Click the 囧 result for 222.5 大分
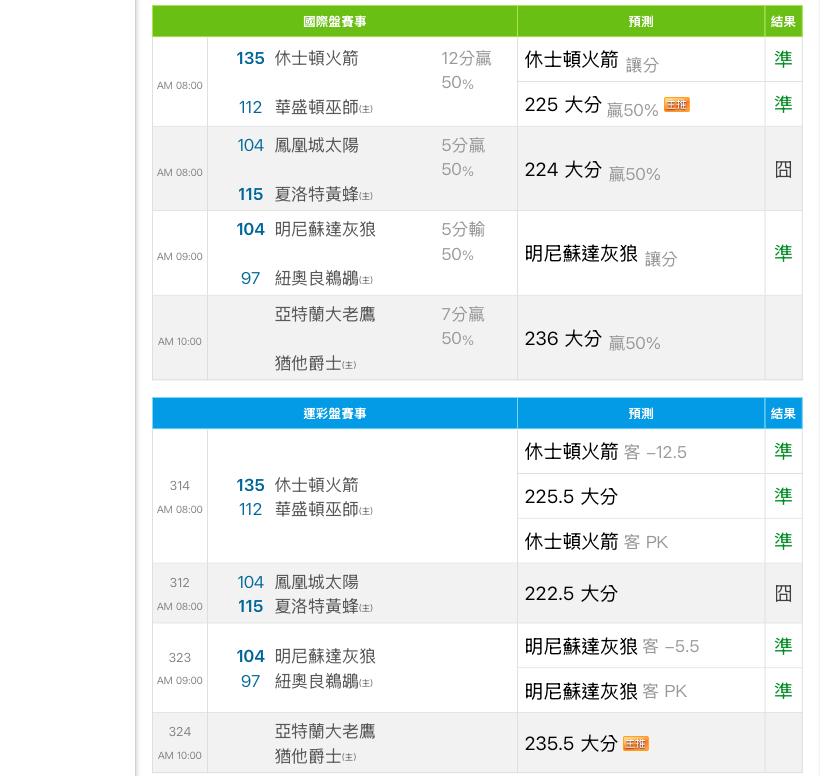The height and width of the screenshot is (776, 828). click(x=783, y=593)
